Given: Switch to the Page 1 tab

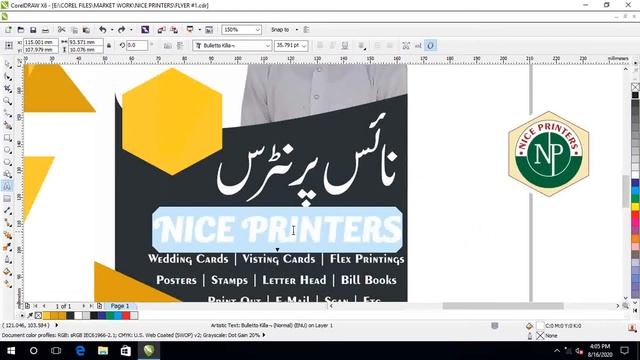Looking at the screenshot, I should (120, 306).
